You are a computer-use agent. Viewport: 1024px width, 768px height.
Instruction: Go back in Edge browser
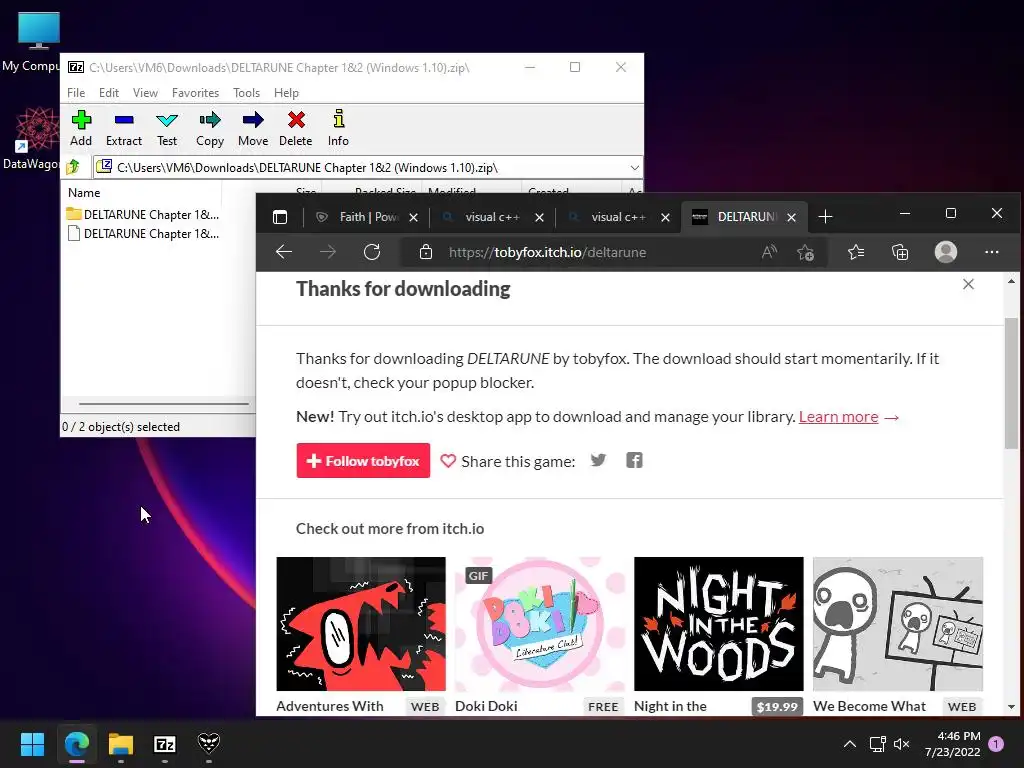coord(283,252)
